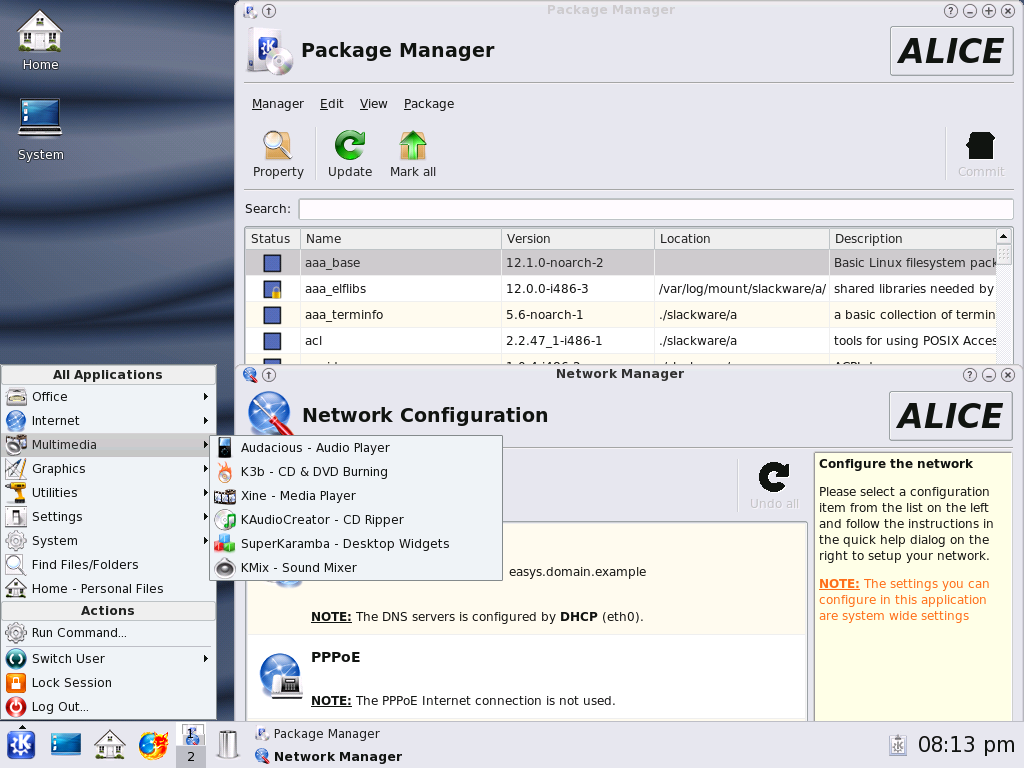Expand the Internet submenu

click(108, 421)
